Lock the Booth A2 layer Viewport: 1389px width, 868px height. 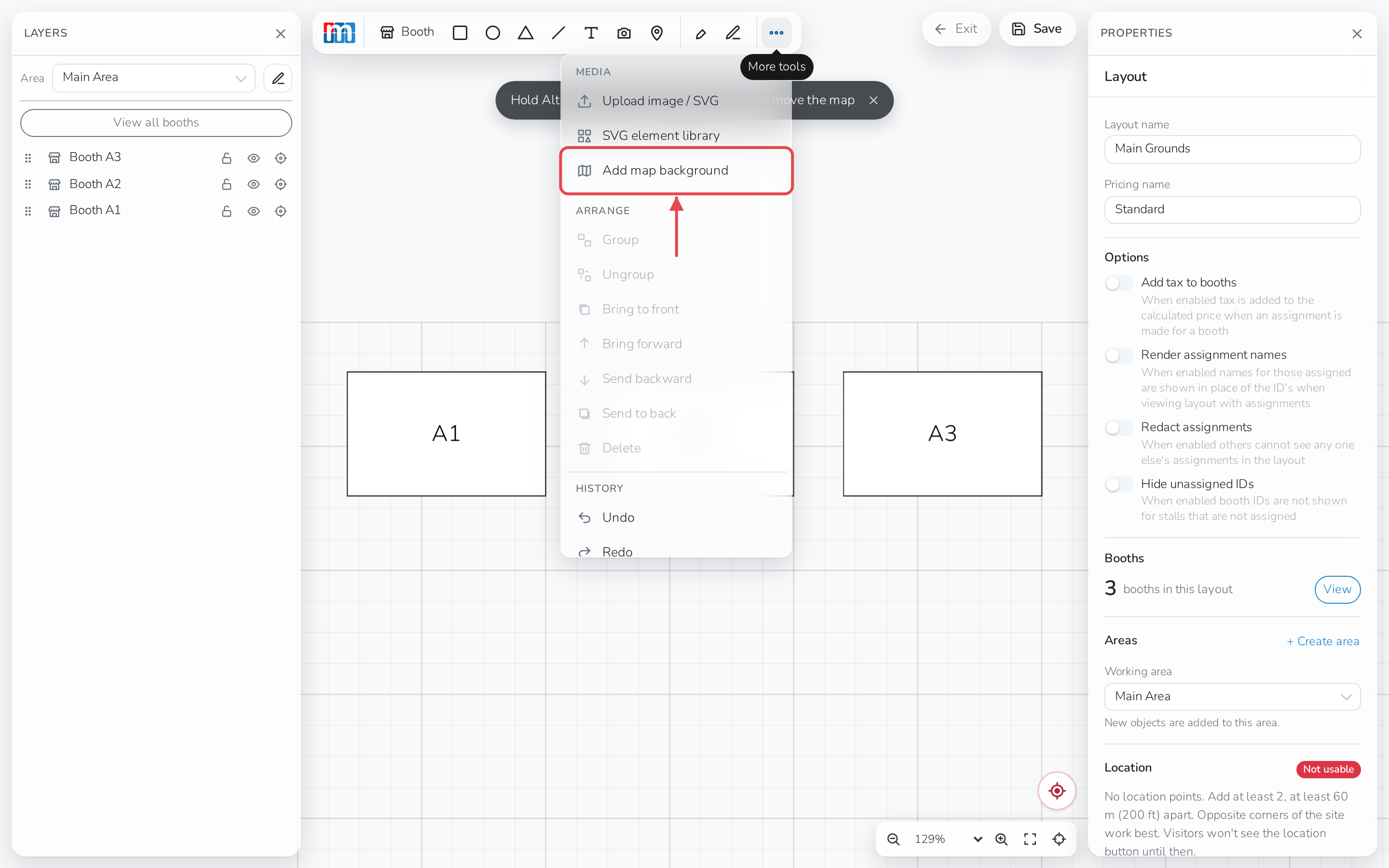tap(227, 184)
